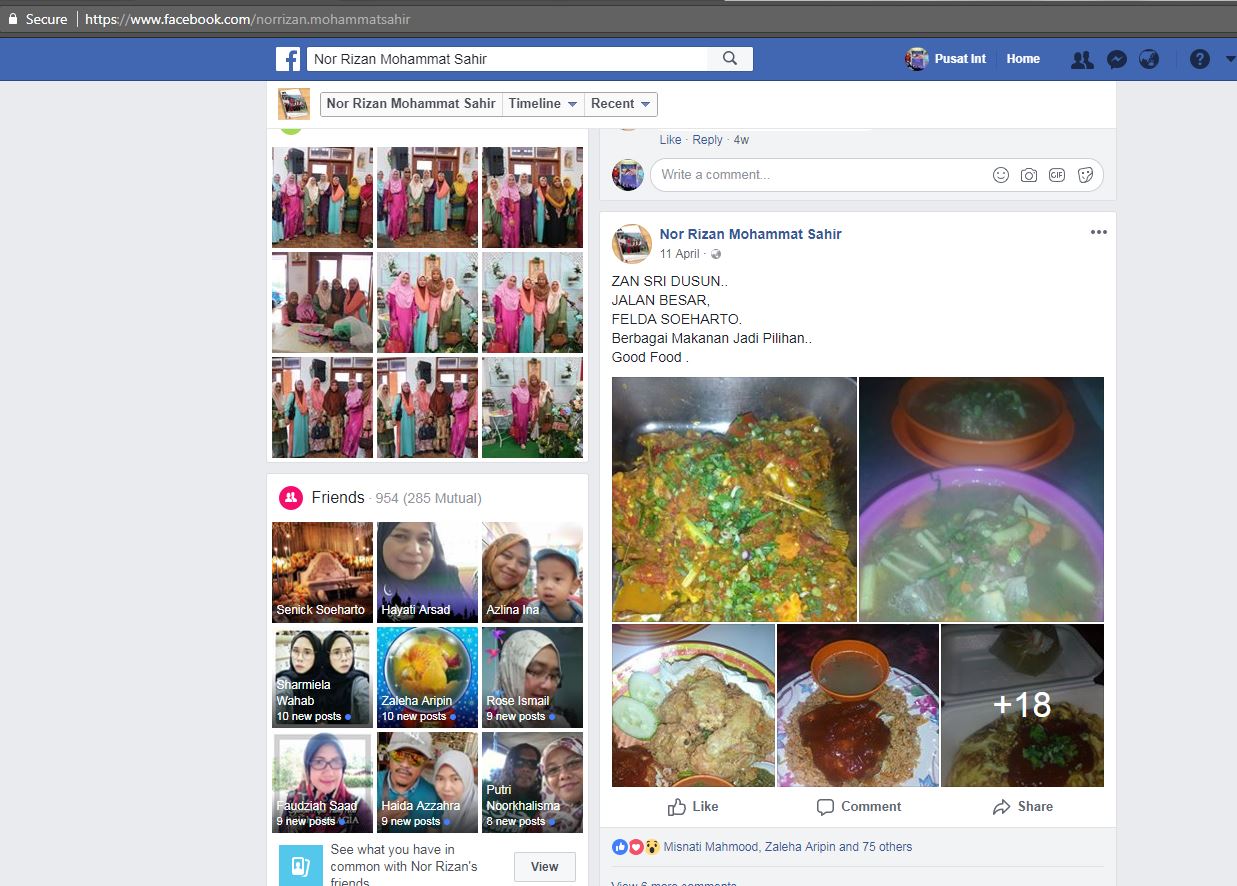Image resolution: width=1237 pixels, height=886 pixels.
Task: Click the lock Secure icon
Action: tap(12, 19)
